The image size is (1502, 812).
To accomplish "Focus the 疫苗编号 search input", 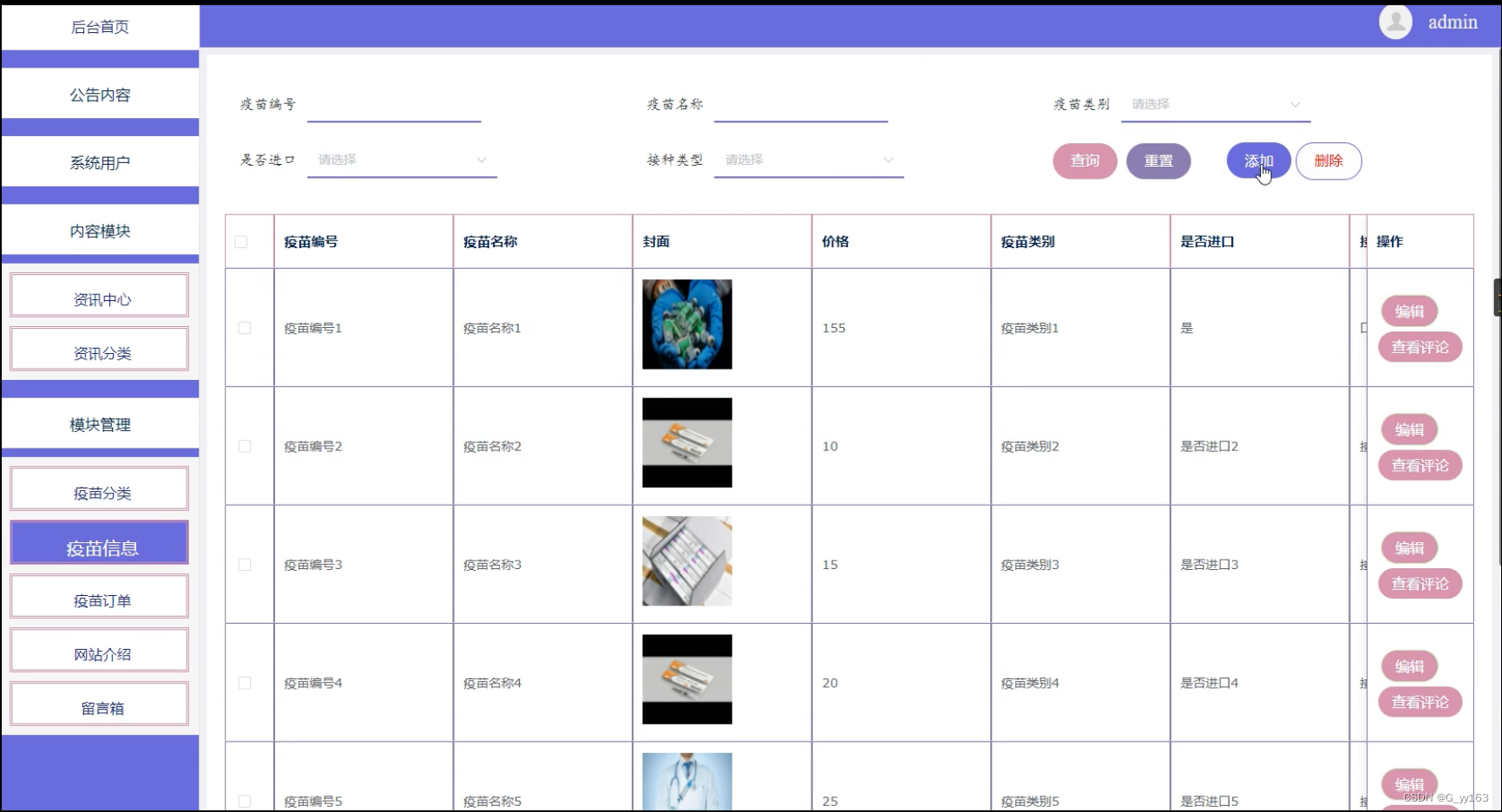I will [394, 105].
